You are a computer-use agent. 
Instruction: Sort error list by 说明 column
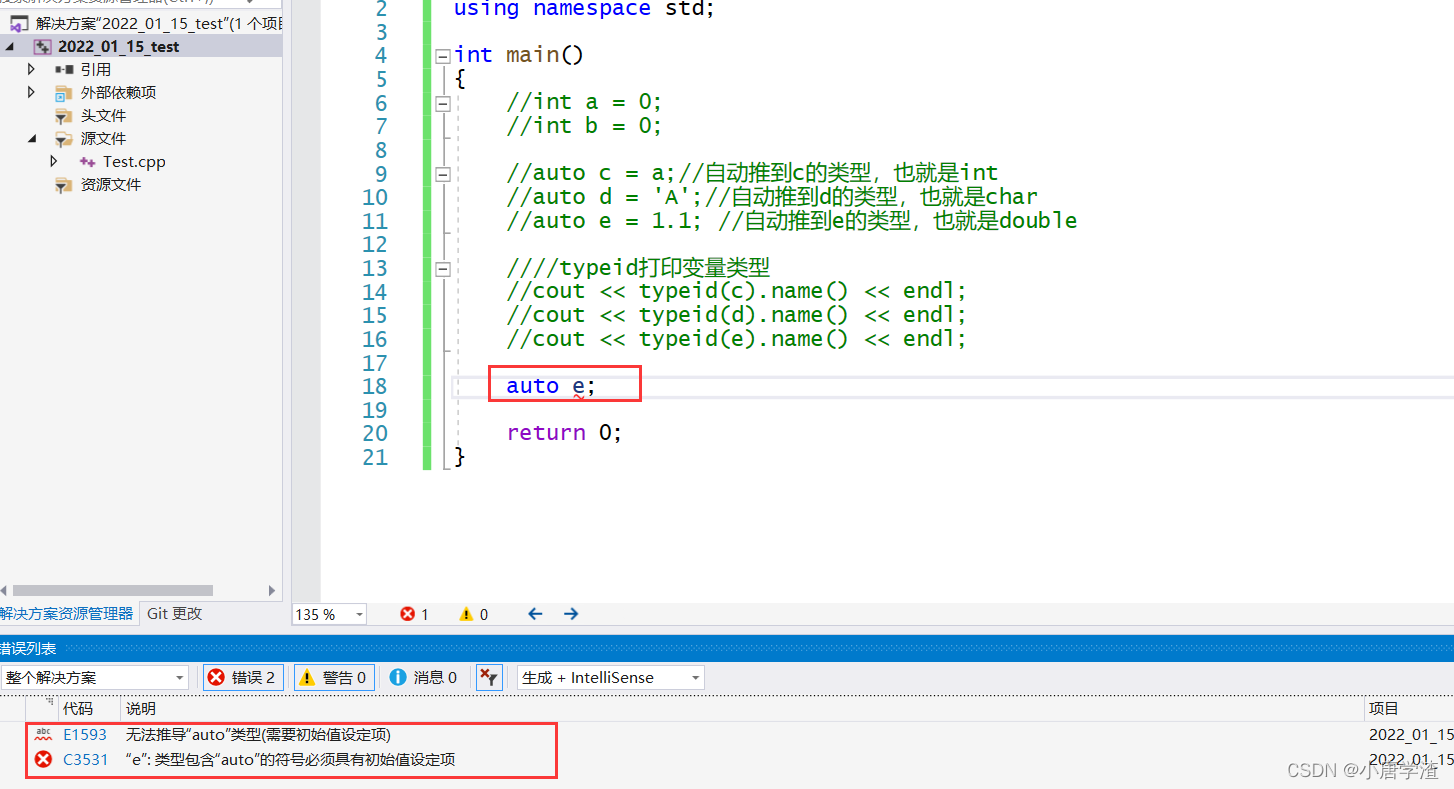(x=742, y=709)
